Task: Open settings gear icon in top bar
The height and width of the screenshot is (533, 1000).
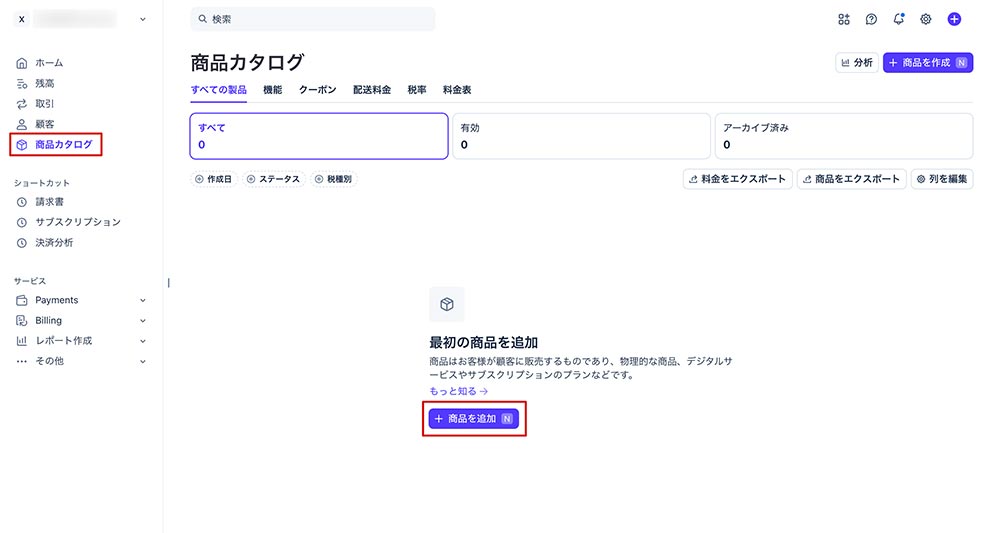Action: (x=926, y=19)
